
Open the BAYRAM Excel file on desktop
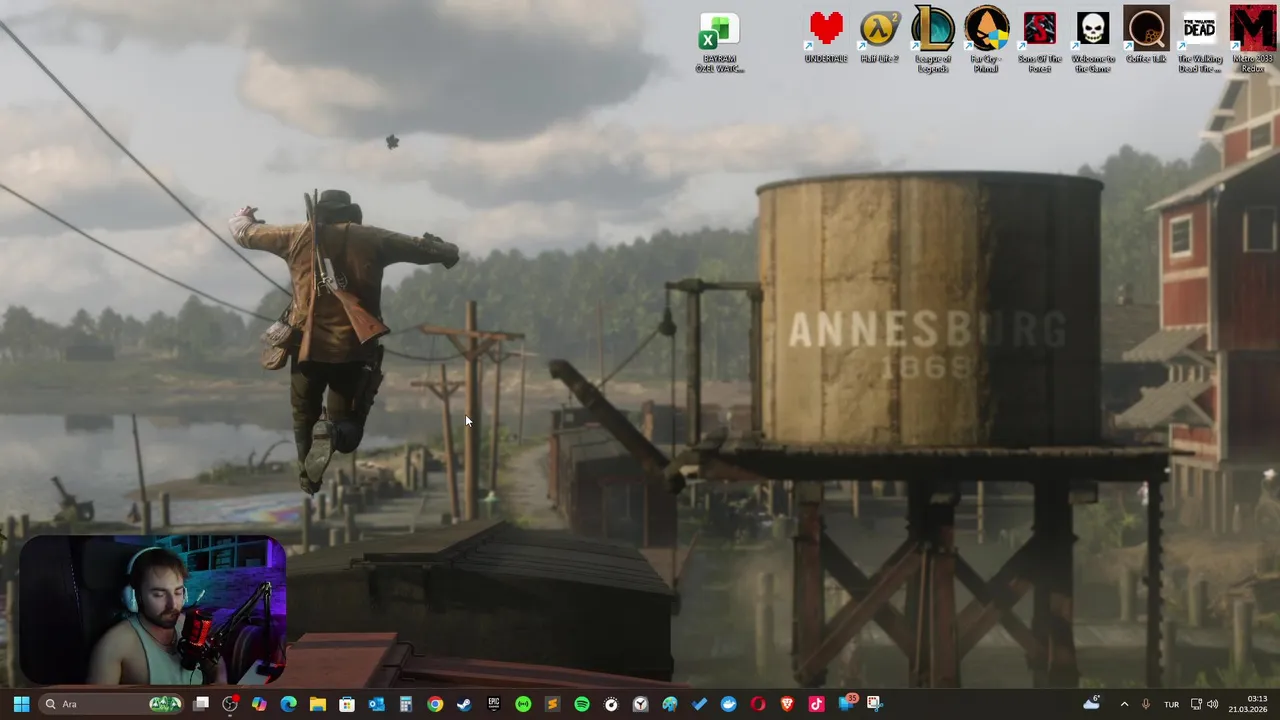coord(719,43)
